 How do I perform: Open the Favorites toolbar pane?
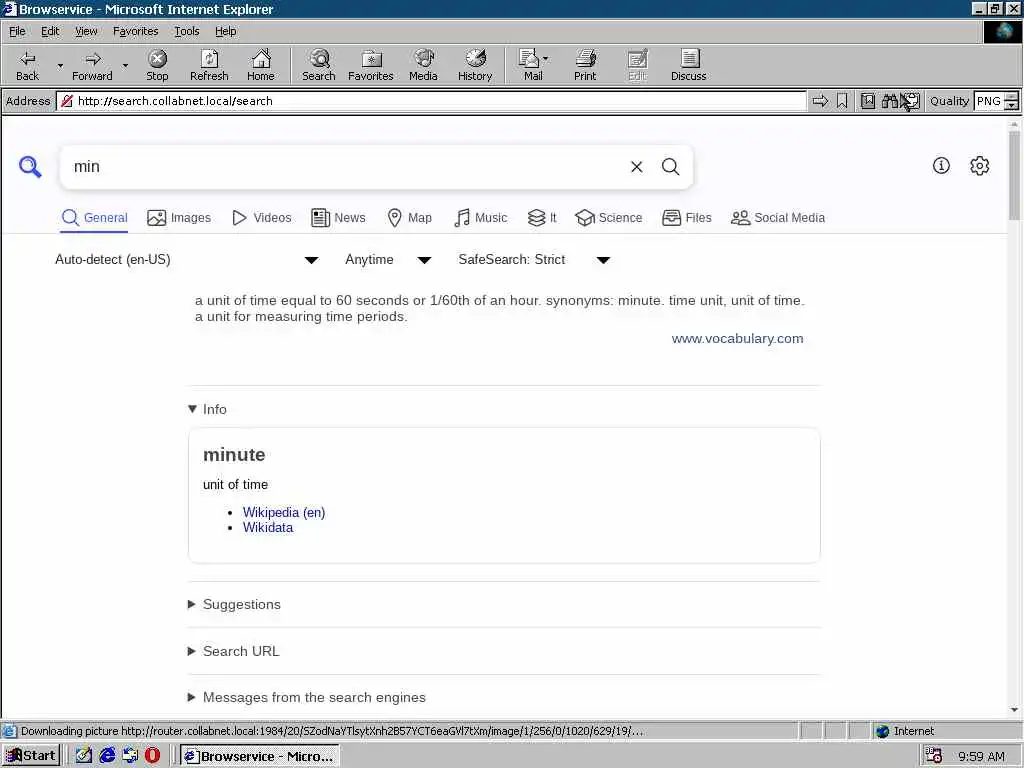pyautogui.click(x=370, y=65)
